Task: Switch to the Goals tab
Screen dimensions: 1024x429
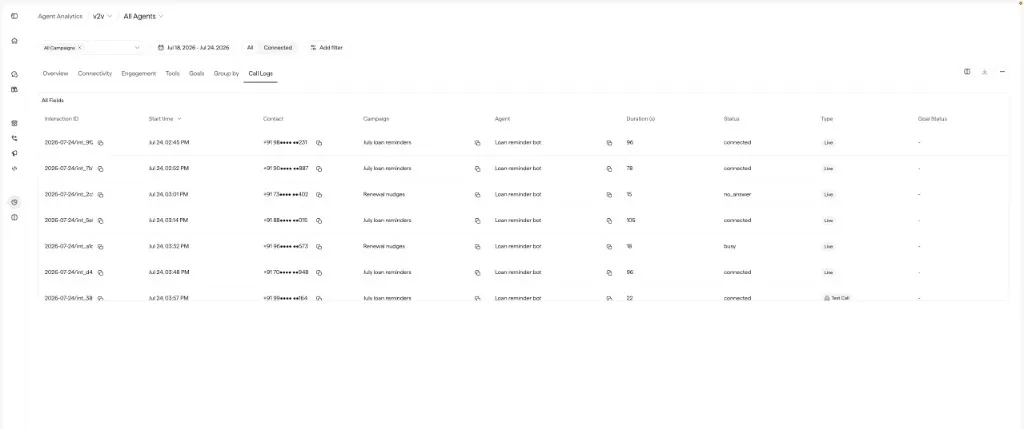Action: tap(197, 74)
